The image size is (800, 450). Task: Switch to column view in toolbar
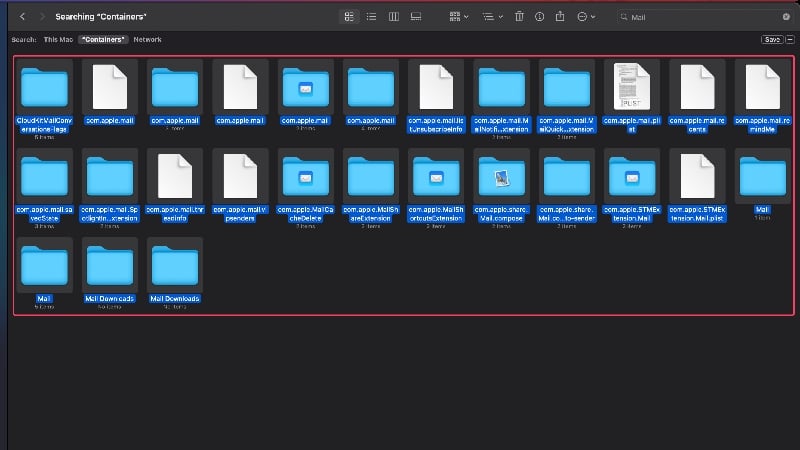394,17
